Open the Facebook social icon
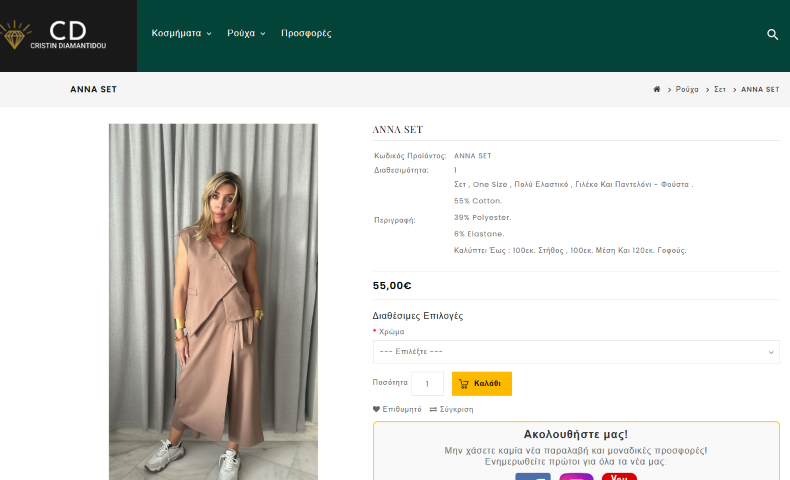 pos(532,476)
